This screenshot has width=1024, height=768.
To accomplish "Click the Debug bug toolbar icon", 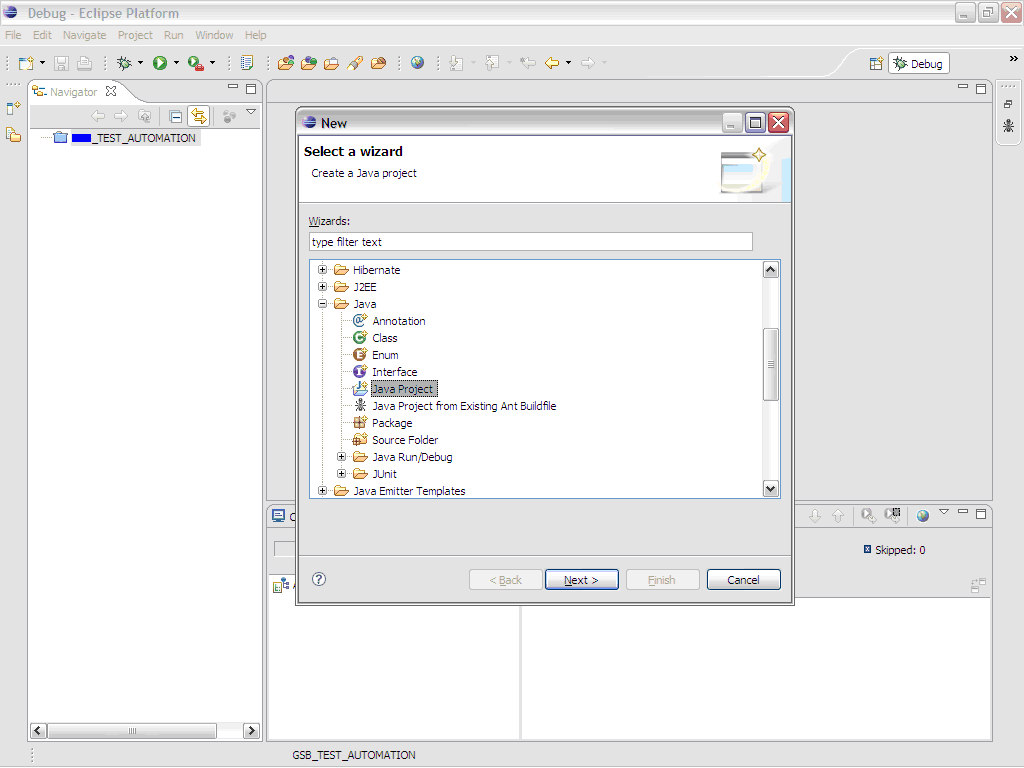I will [x=124, y=63].
